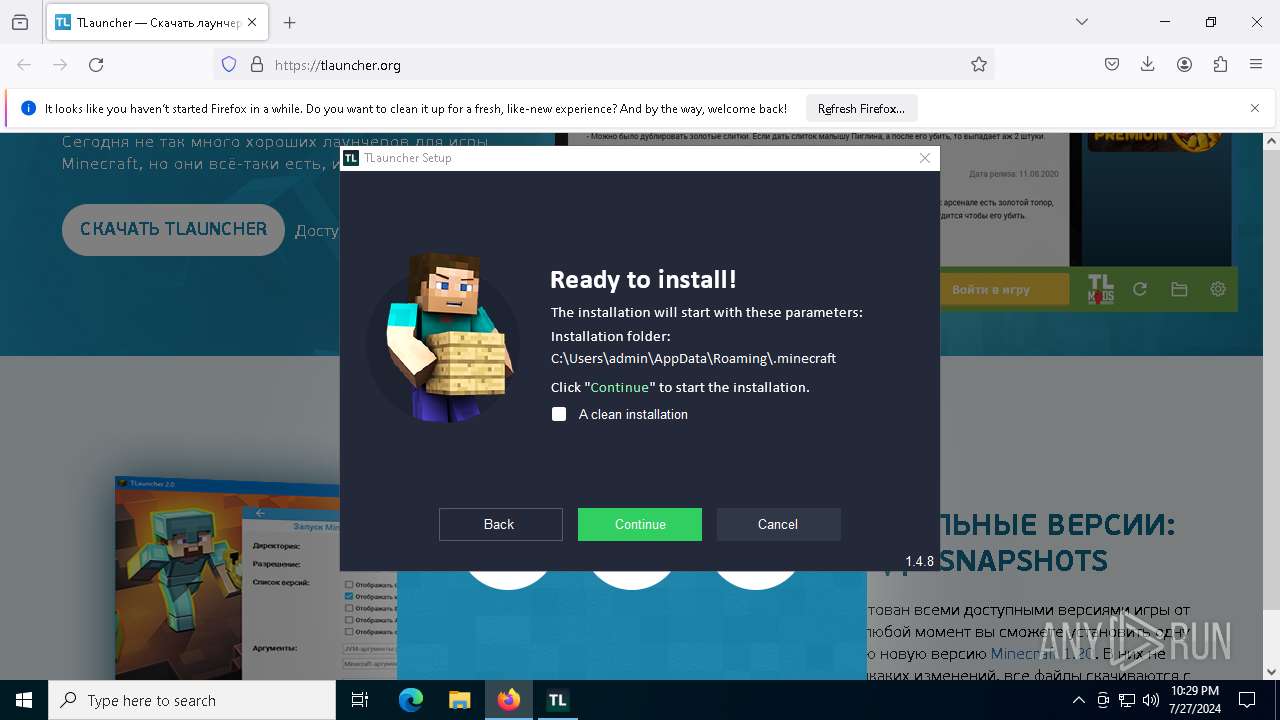Open network status tray icon
The image size is (1280, 720).
(x=1127, y=700)
